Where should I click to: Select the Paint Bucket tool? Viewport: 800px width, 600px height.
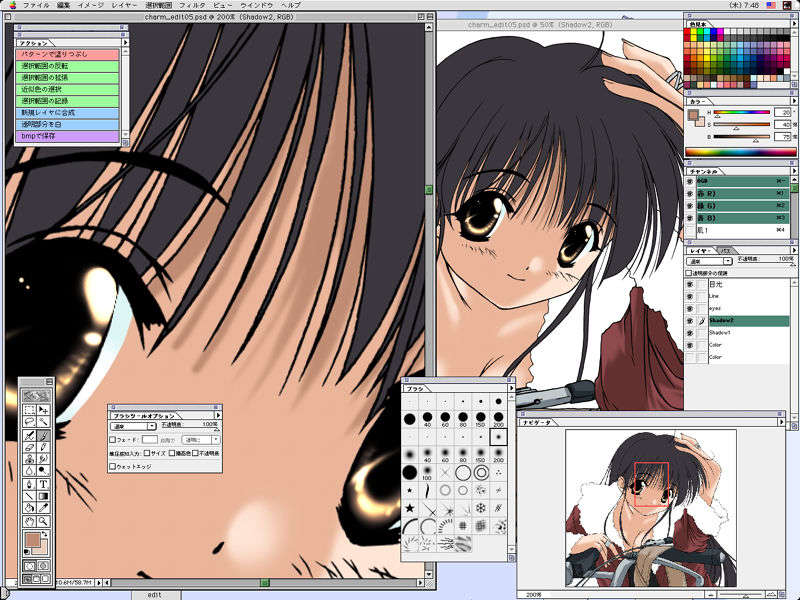pyautogui.click(x=30, y=507)
